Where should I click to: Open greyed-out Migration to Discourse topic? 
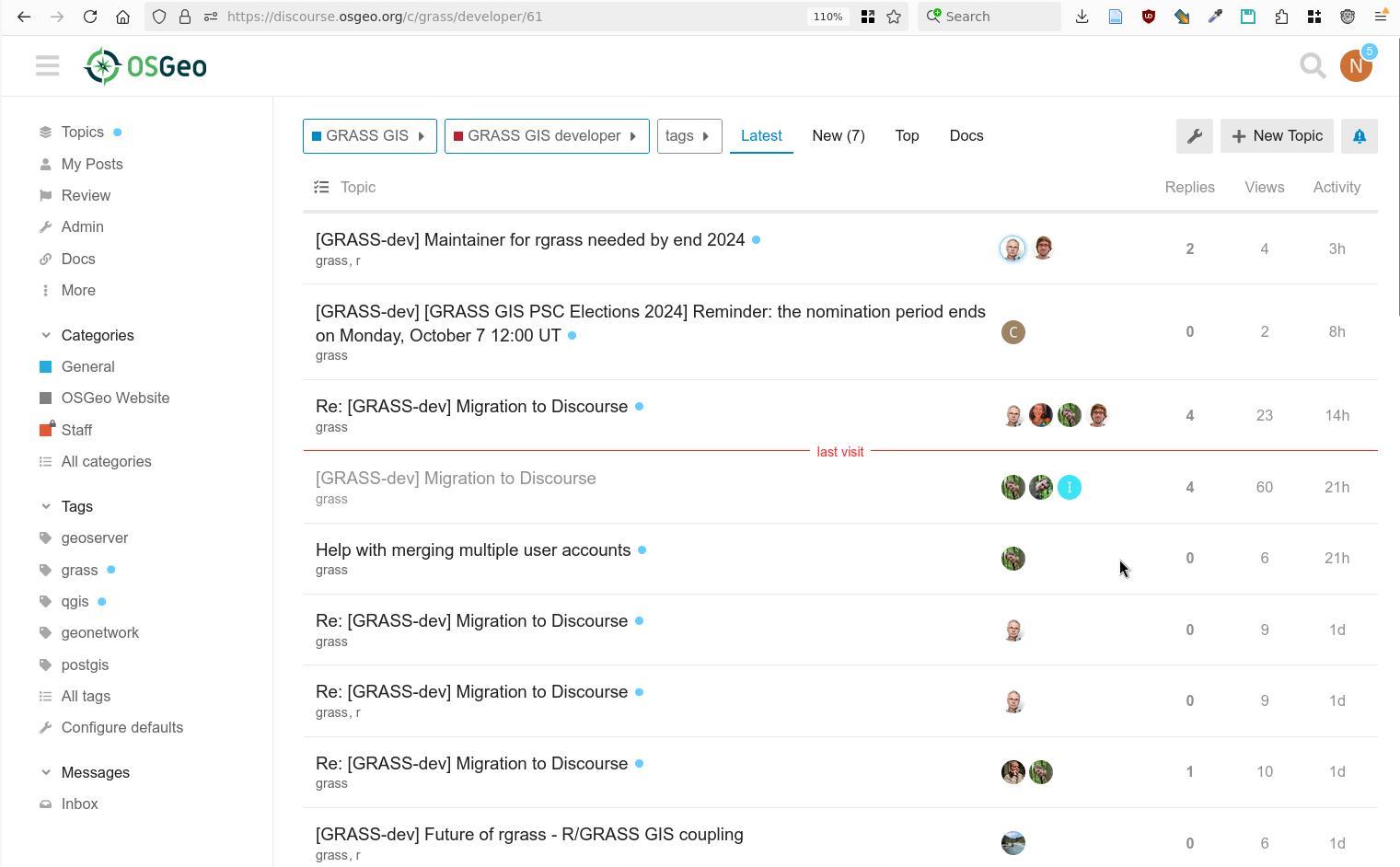(456, 478)
